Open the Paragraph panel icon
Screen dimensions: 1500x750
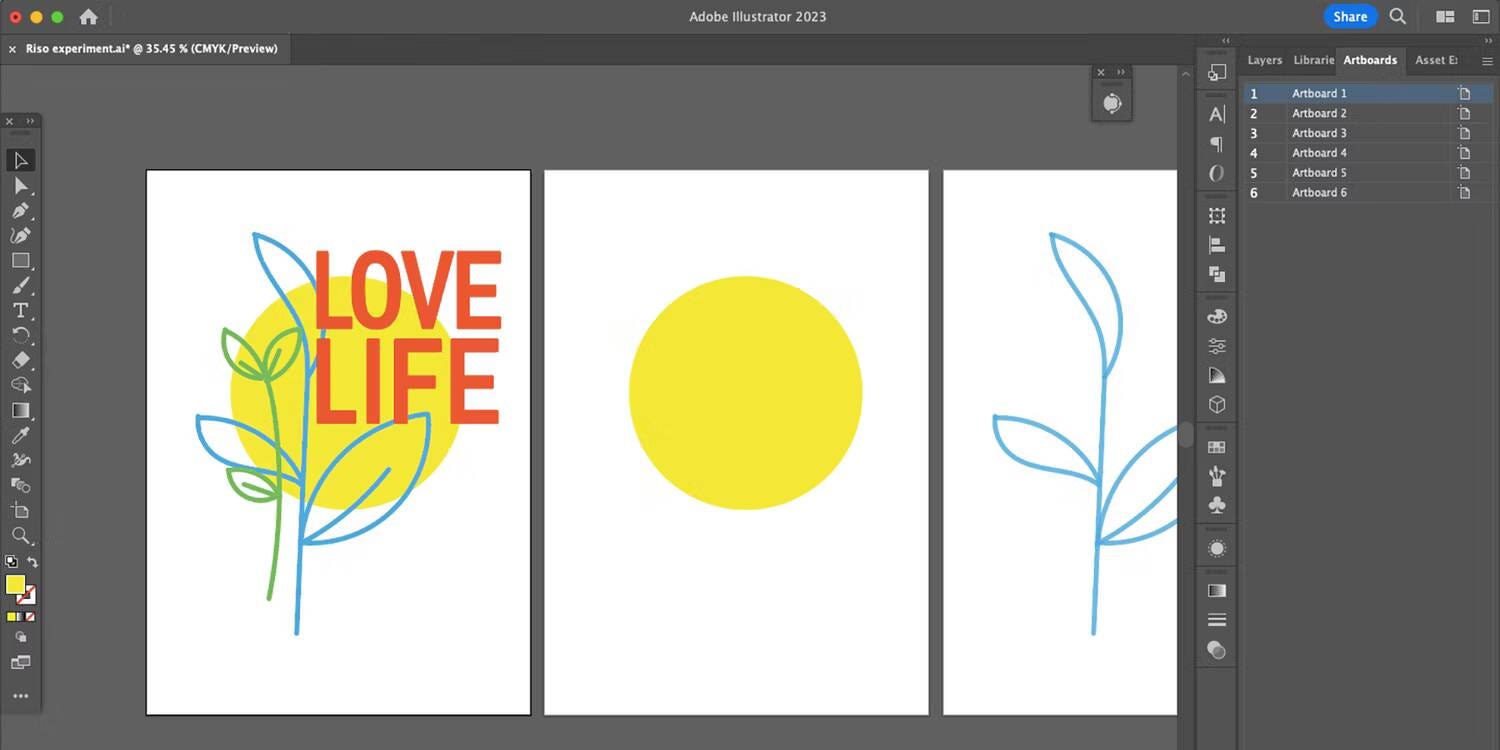pos(1216,144)
